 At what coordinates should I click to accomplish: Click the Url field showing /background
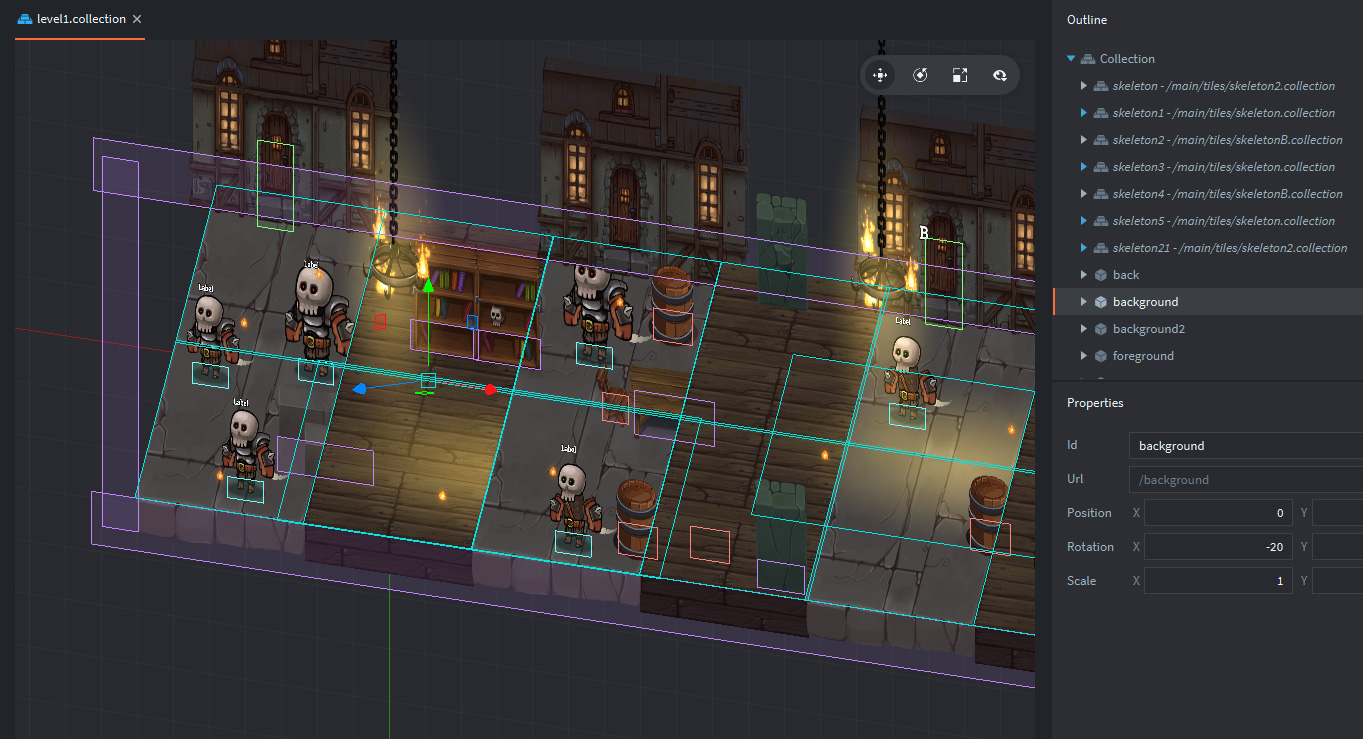[1245, 480]
